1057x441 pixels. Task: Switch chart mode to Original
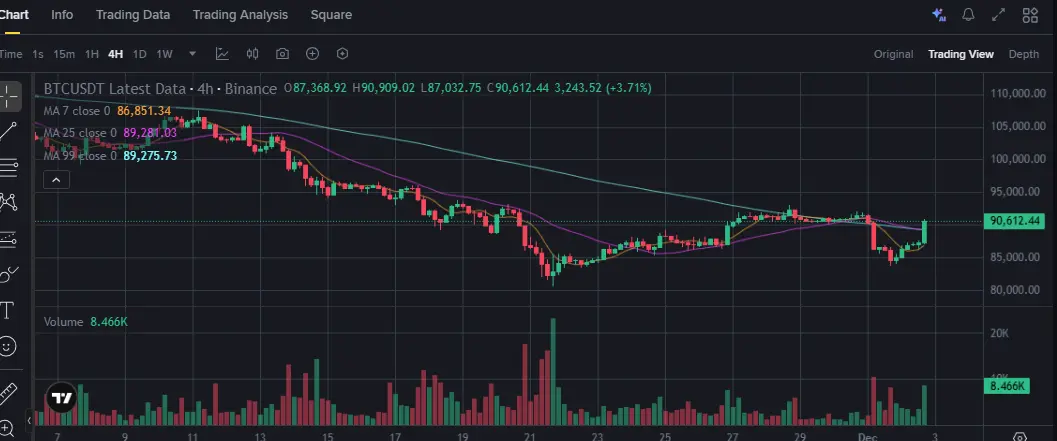click(893, 54)
